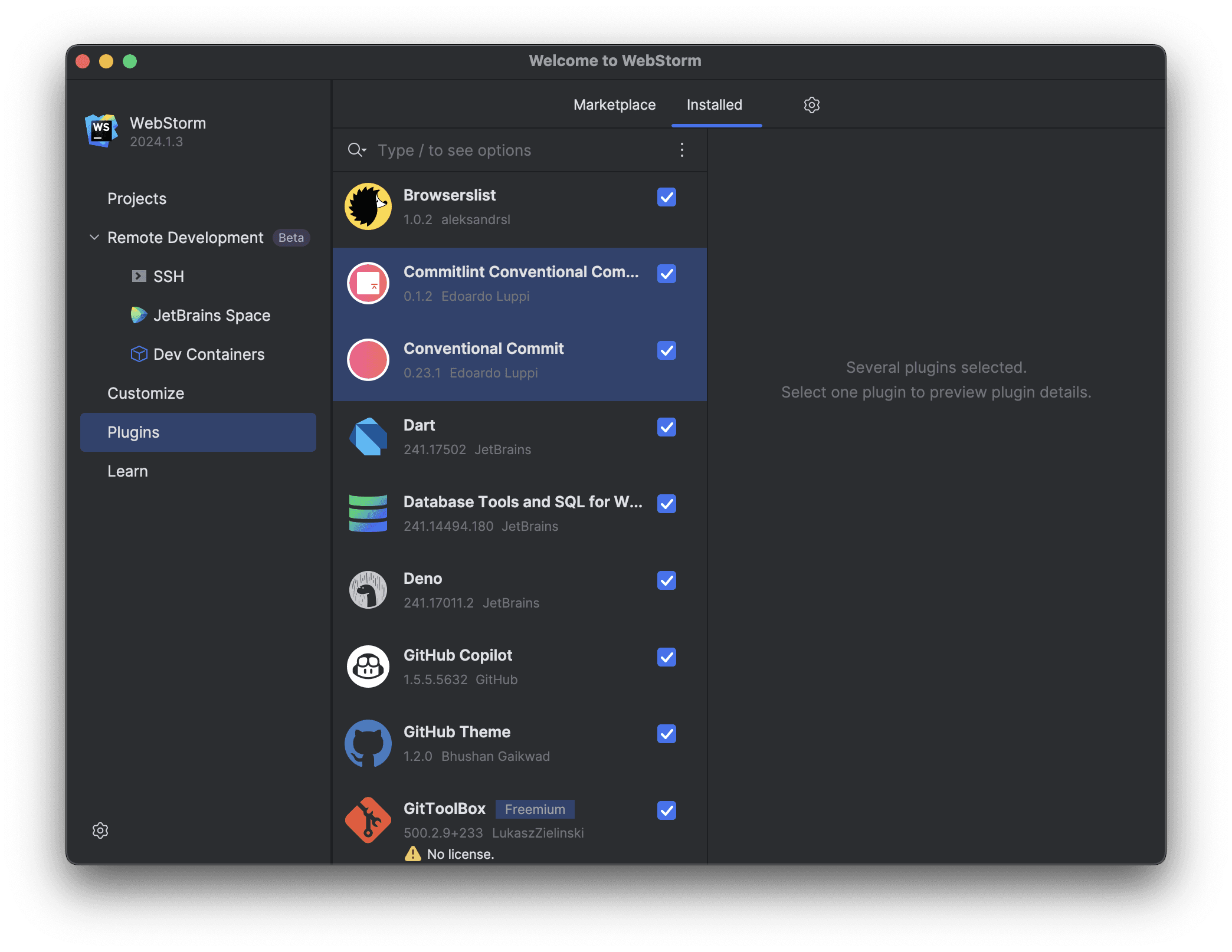1232x952 pixels.
Task: Open the Projects section
Action: click(x=137, y=199)
